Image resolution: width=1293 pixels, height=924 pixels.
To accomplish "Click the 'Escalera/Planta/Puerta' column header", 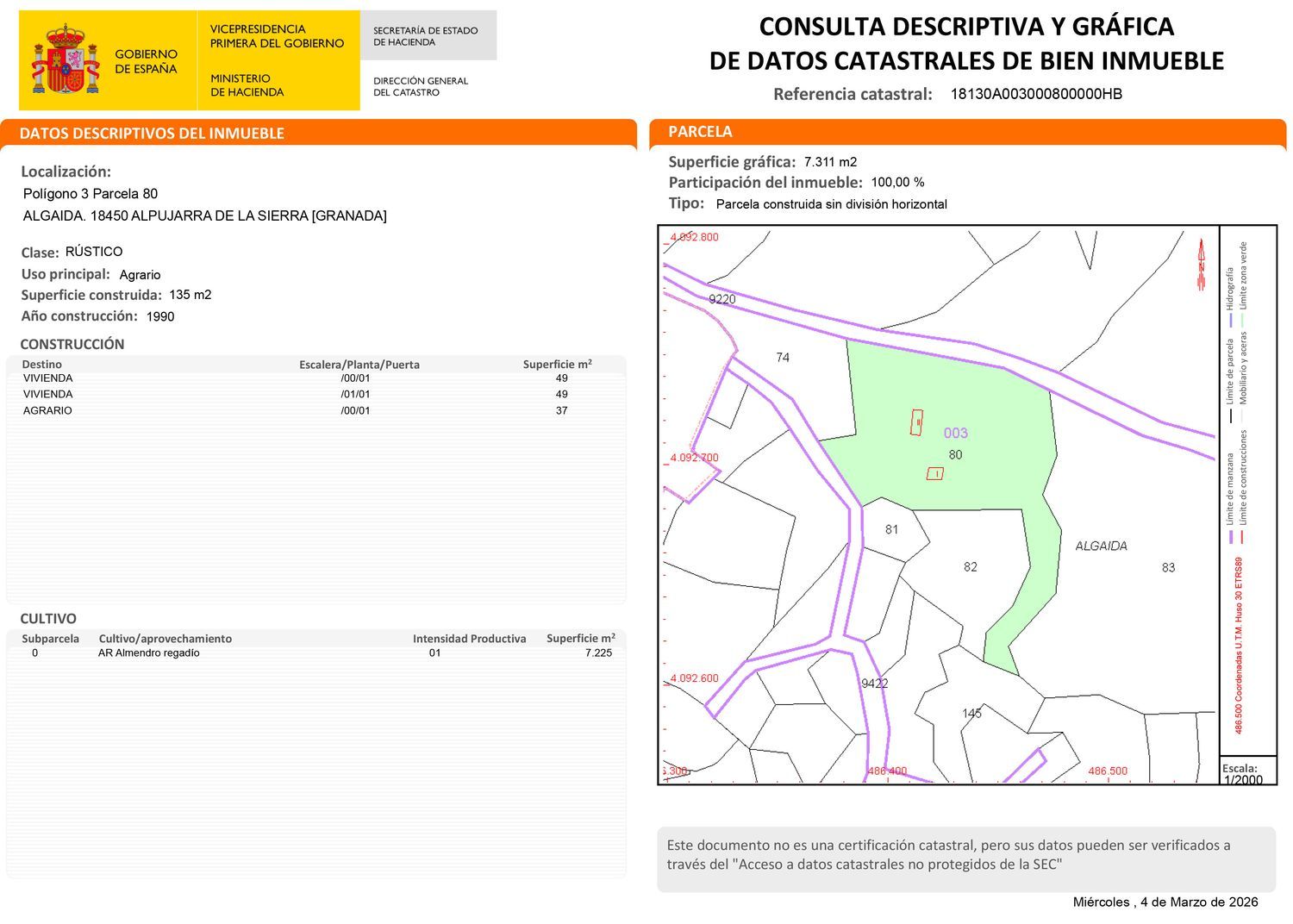I will (x=359, y=365).
